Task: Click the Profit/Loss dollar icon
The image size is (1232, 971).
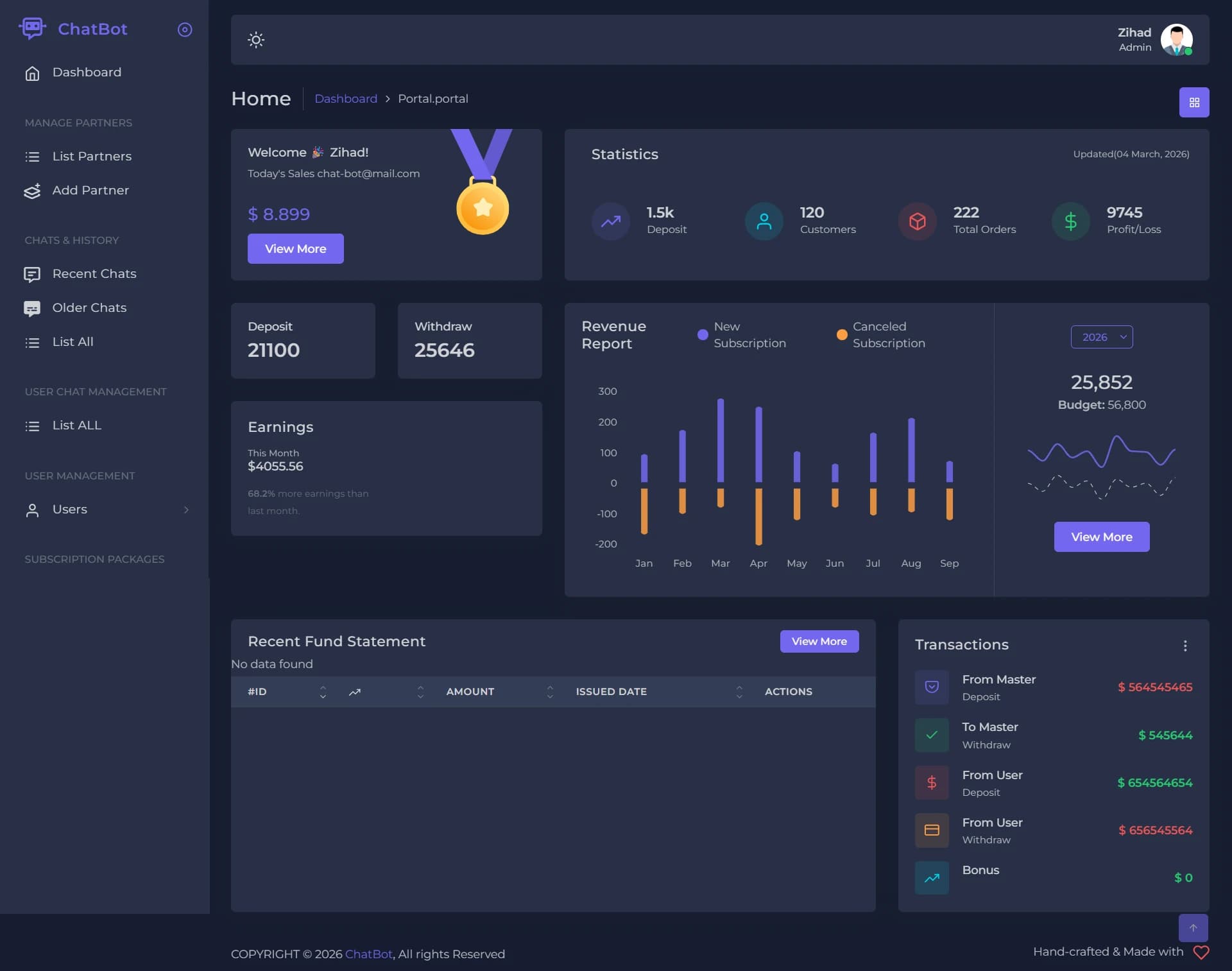Action: pyautogui.click(x=1070, y=221)
